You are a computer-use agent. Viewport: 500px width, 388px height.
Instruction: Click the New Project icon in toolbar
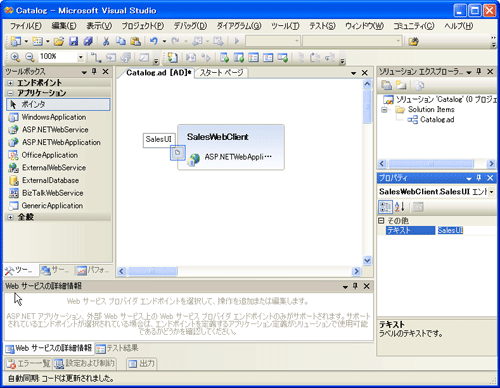coord(15,41)
